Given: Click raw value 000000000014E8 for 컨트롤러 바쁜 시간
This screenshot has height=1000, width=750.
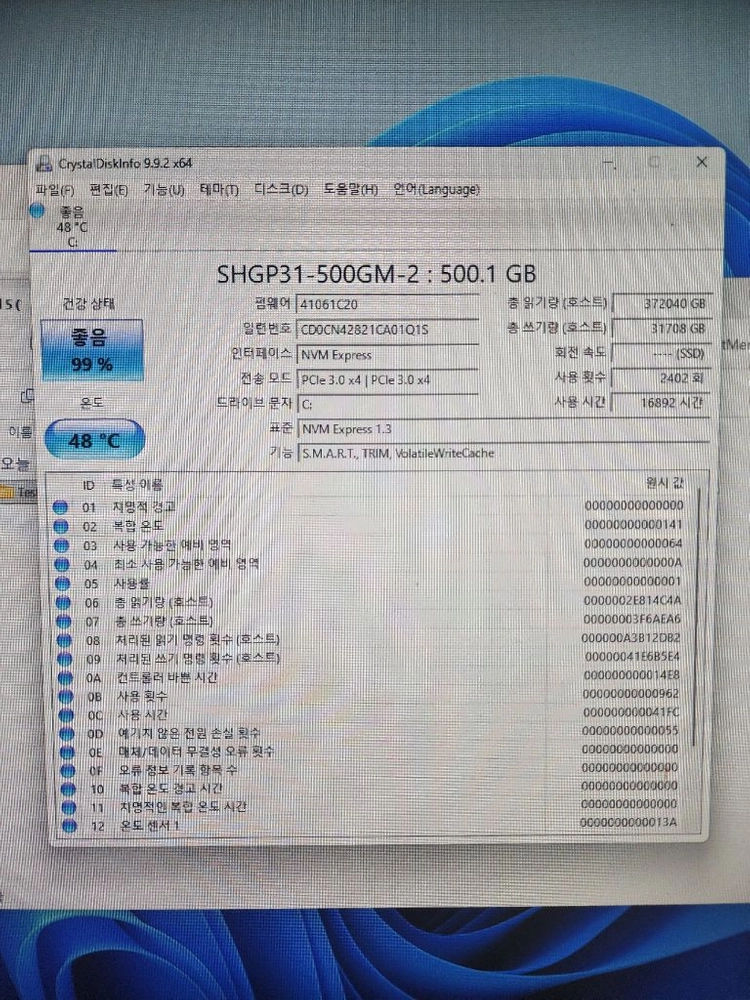Looking at the screenshot, I should click(631, 675).
